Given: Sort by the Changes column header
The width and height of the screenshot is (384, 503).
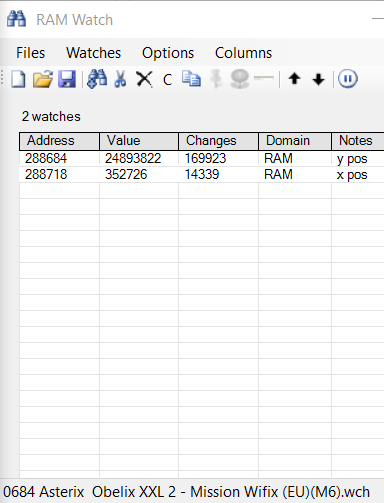Looking at the screenshot, I should click(218, 141).
